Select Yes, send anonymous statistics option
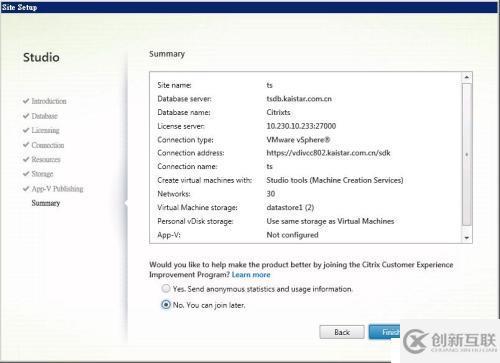Screen dimensions: 500x363 click(166, 289)
